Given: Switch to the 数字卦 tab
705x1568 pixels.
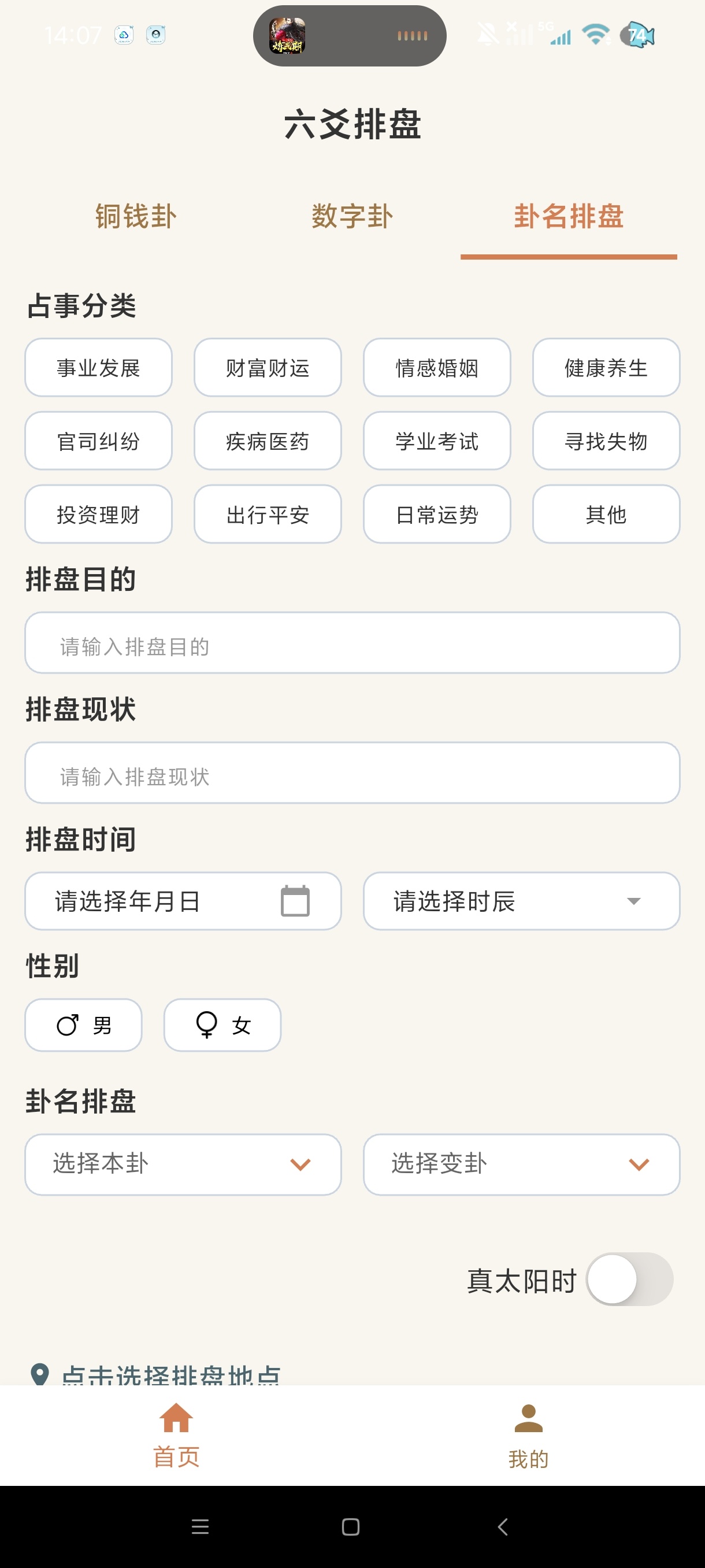Looking at the screenshot, I should tap(352, 217).
